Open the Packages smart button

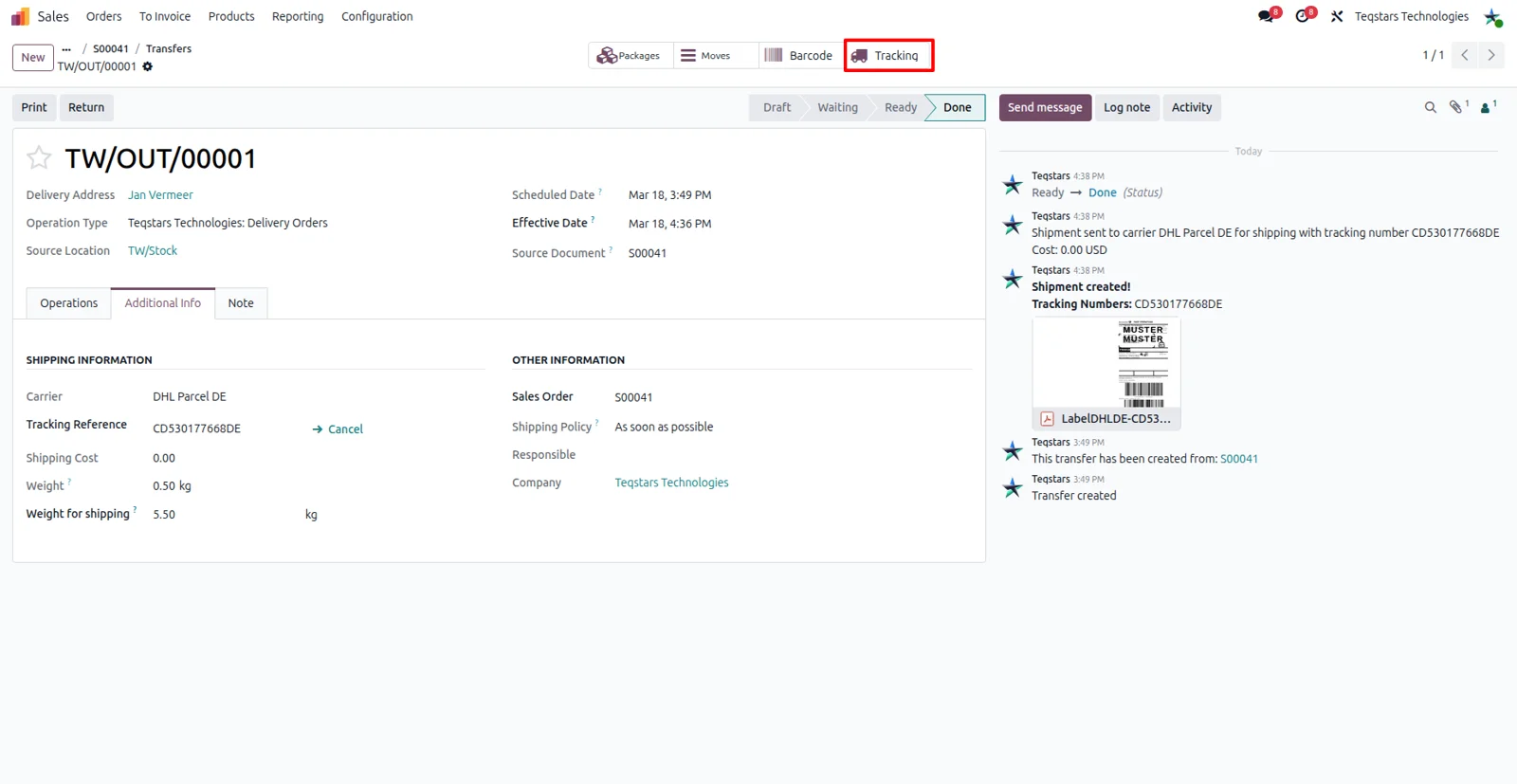tap(630, 56)
